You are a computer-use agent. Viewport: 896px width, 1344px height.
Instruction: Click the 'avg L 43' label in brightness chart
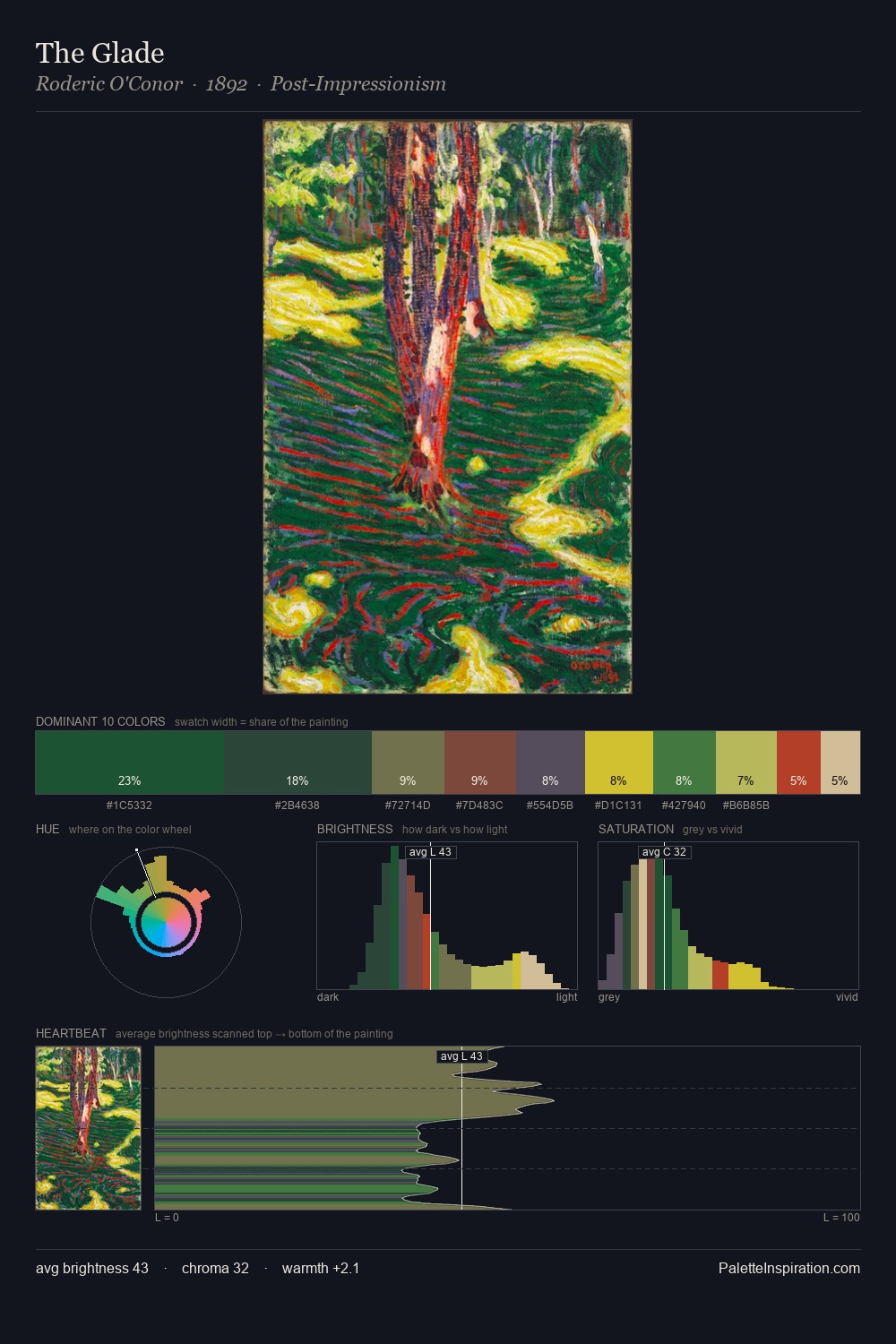click(x=431, y=852)
